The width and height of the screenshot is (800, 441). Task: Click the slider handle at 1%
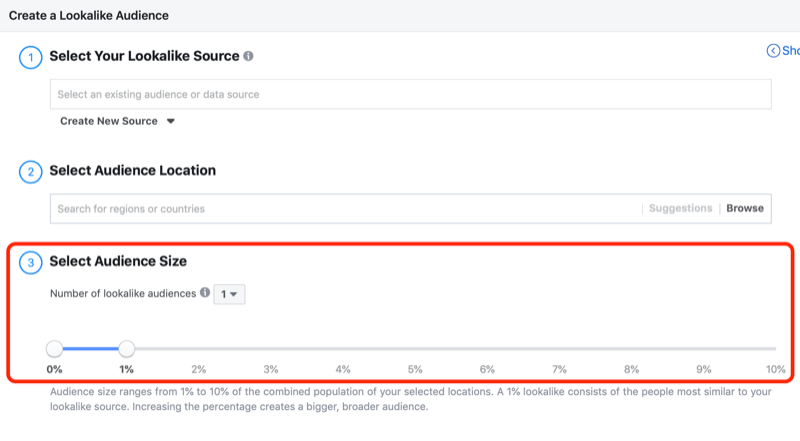[127, 349]
